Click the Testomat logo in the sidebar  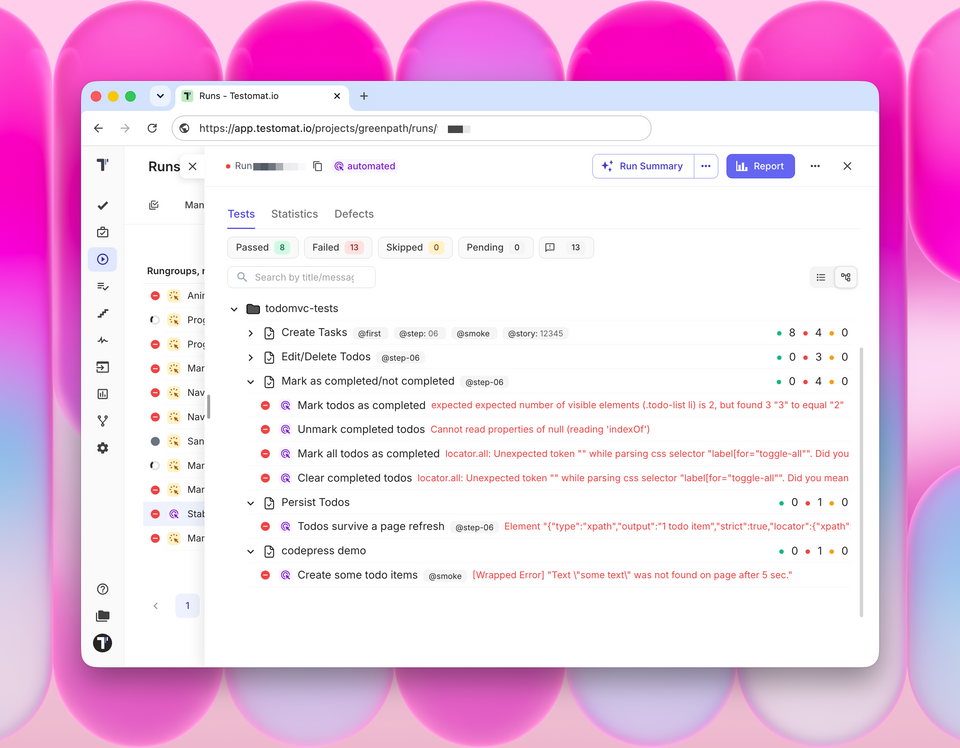pos(102,165)
